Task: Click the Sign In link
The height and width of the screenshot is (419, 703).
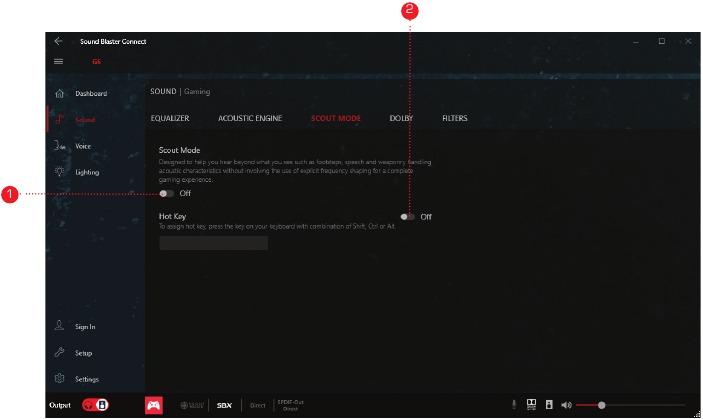Action: coord(85,327)
